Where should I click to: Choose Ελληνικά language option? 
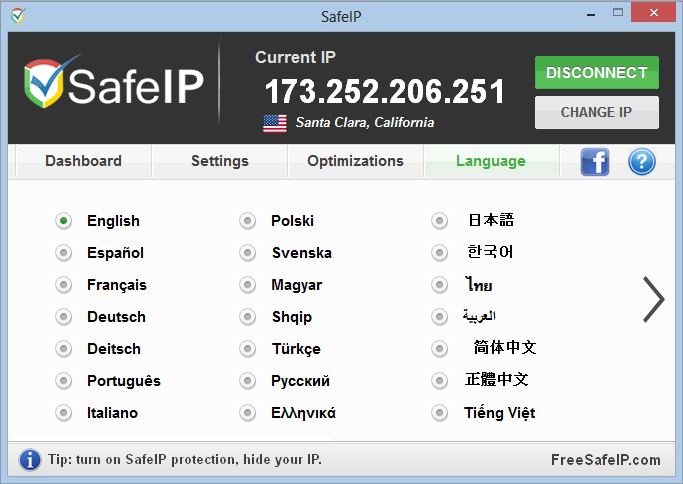coord(247,413)
